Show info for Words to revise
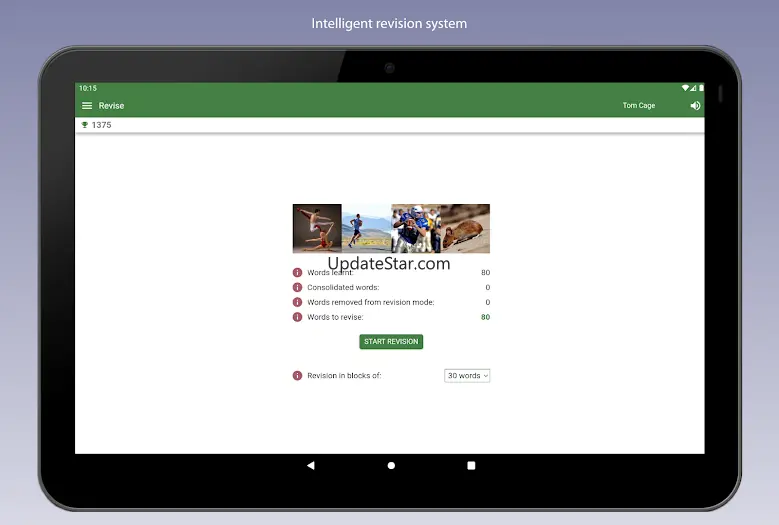The image size is (779, 525). tap(297, 317)
